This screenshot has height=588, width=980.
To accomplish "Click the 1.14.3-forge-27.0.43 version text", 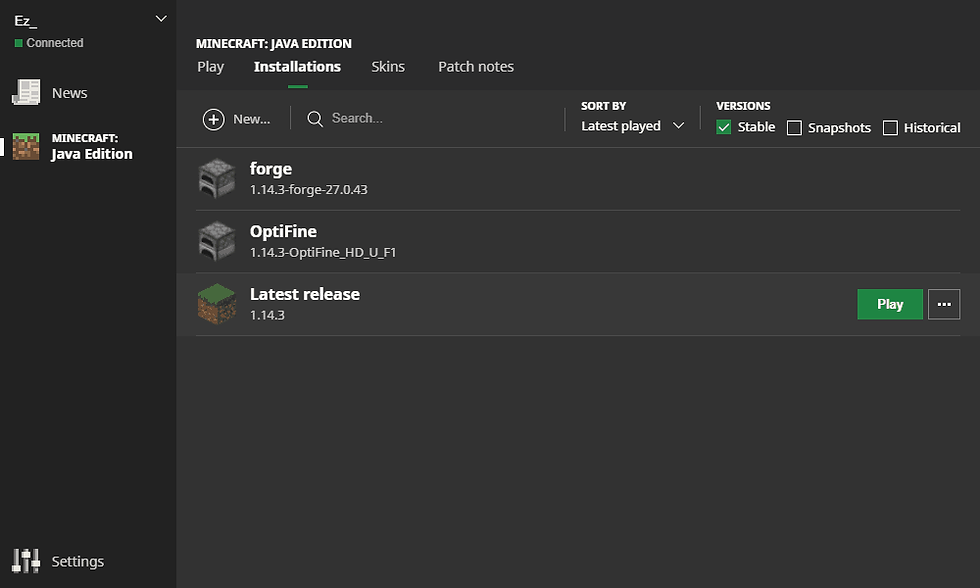I will click(309, 189).
